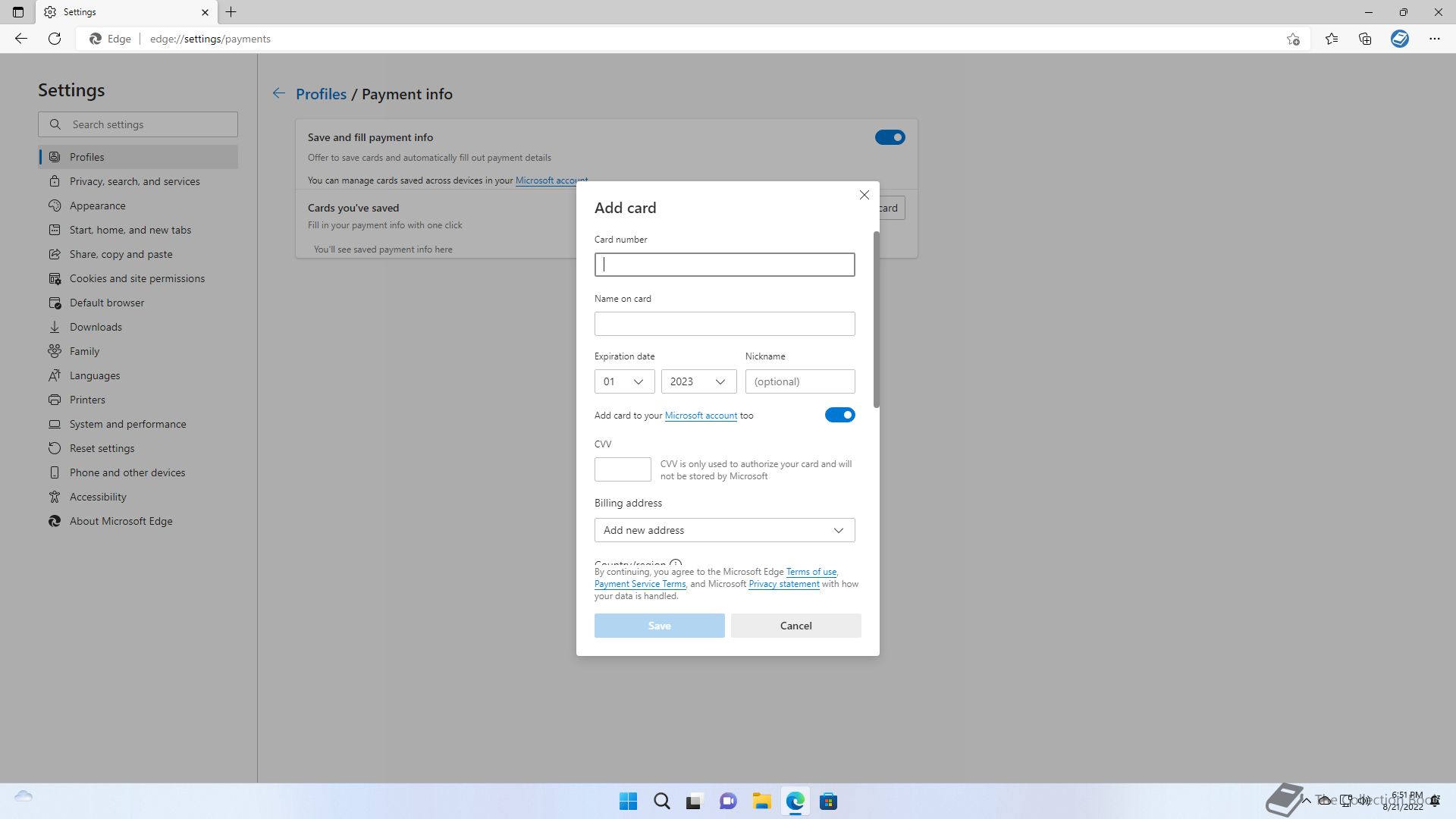The width and height of the screenshot is (1456, 819).
Task: Click the address bar URL
Action: 210,39
